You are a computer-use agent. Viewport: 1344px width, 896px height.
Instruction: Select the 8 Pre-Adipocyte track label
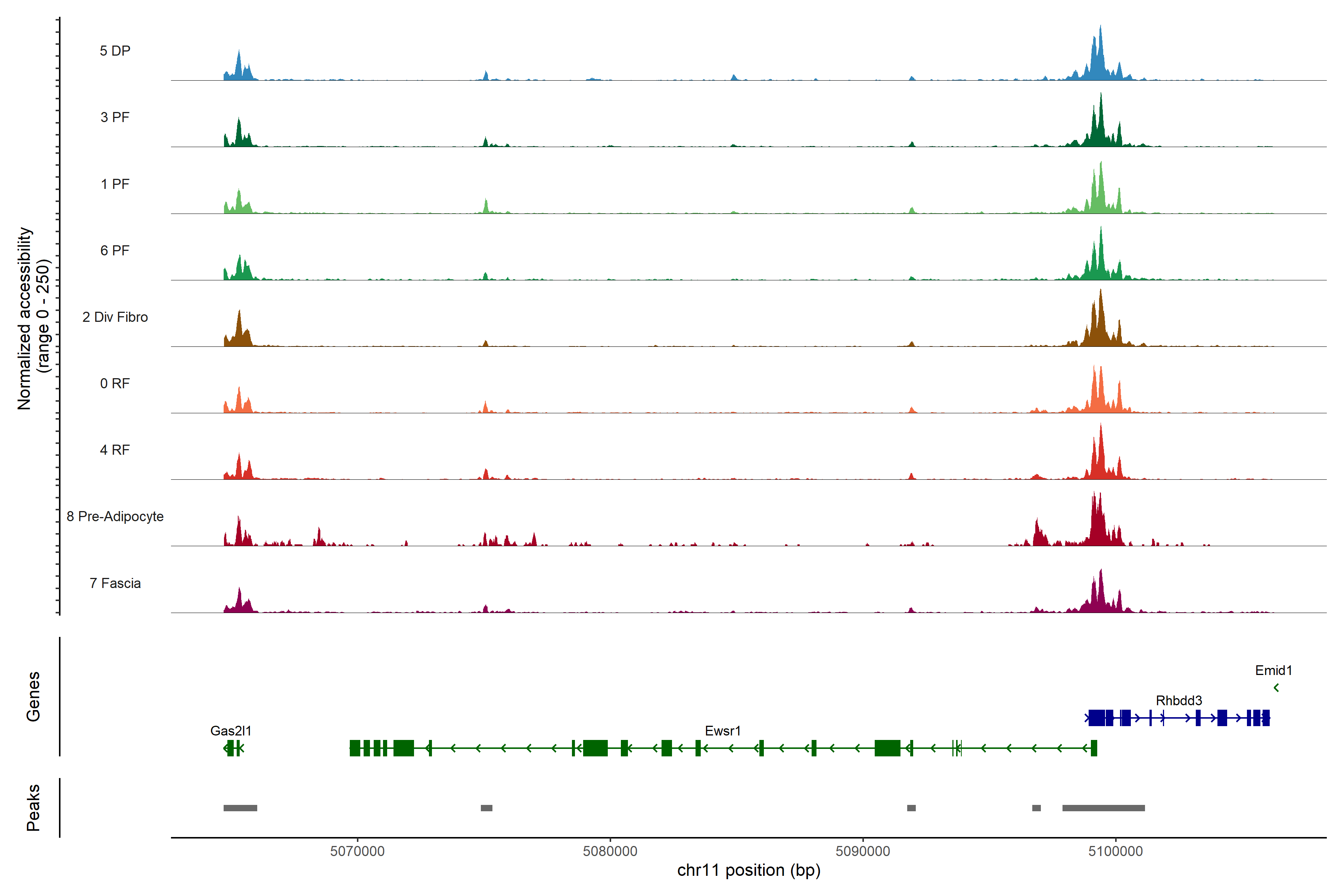tap(115, 516)
